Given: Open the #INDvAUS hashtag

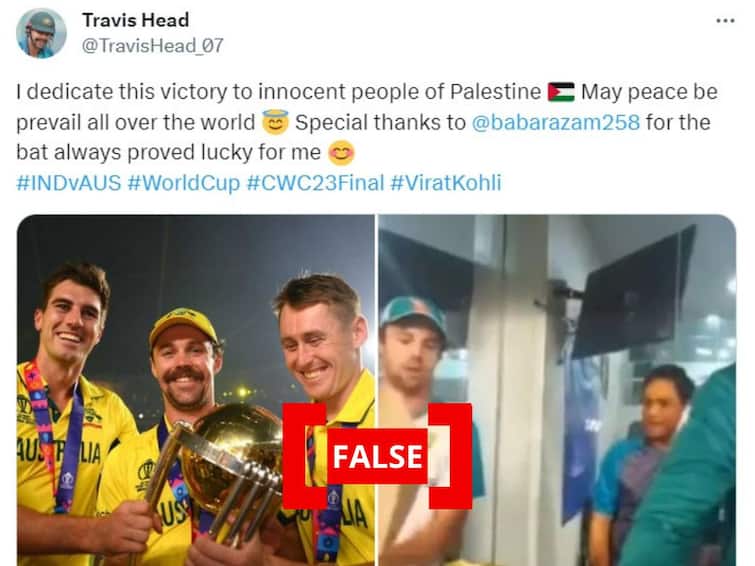Looking at the screenshot, I should (69, 183).
